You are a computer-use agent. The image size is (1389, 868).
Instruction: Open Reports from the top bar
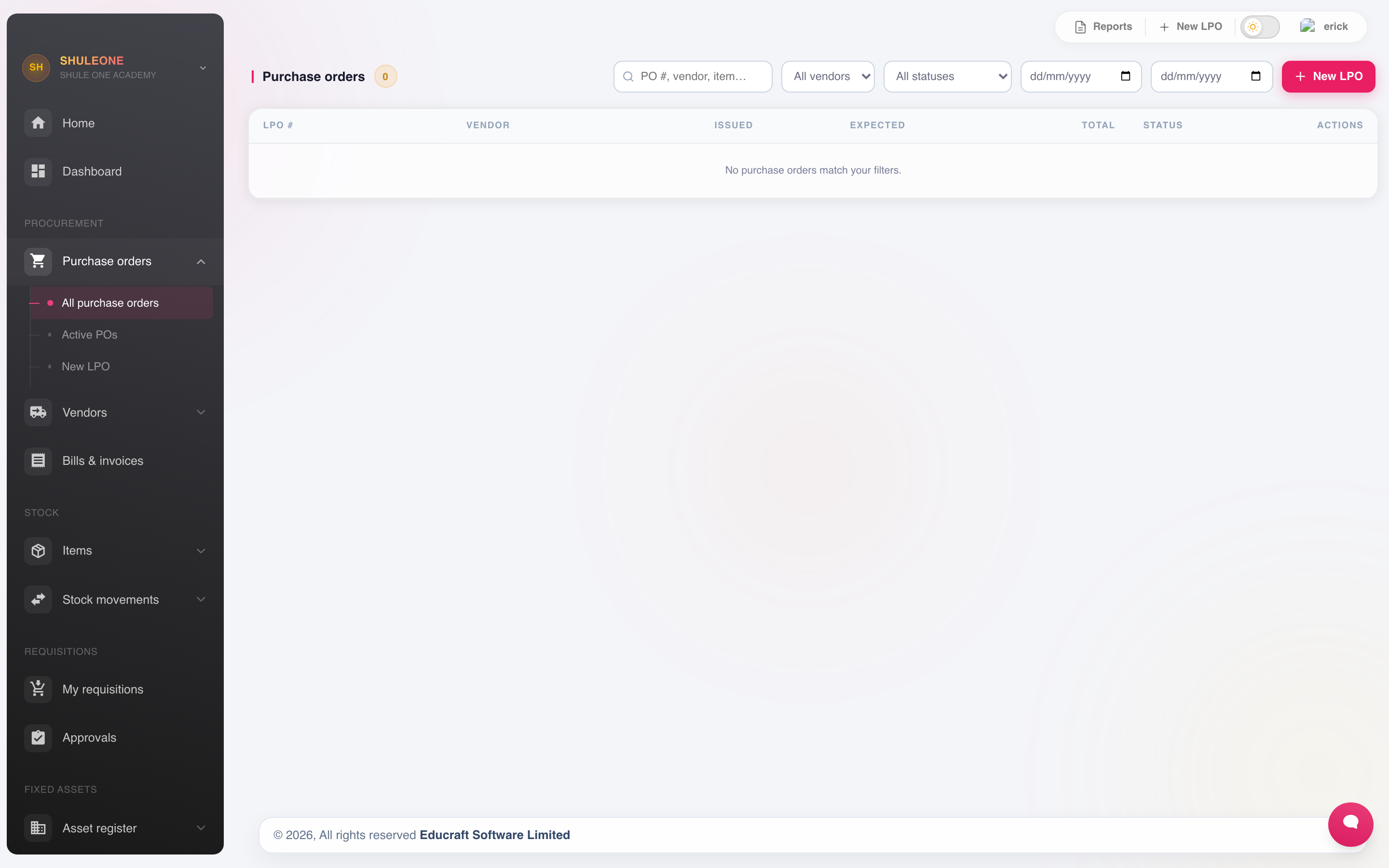pyautogui.click(x=1103, y=27)
